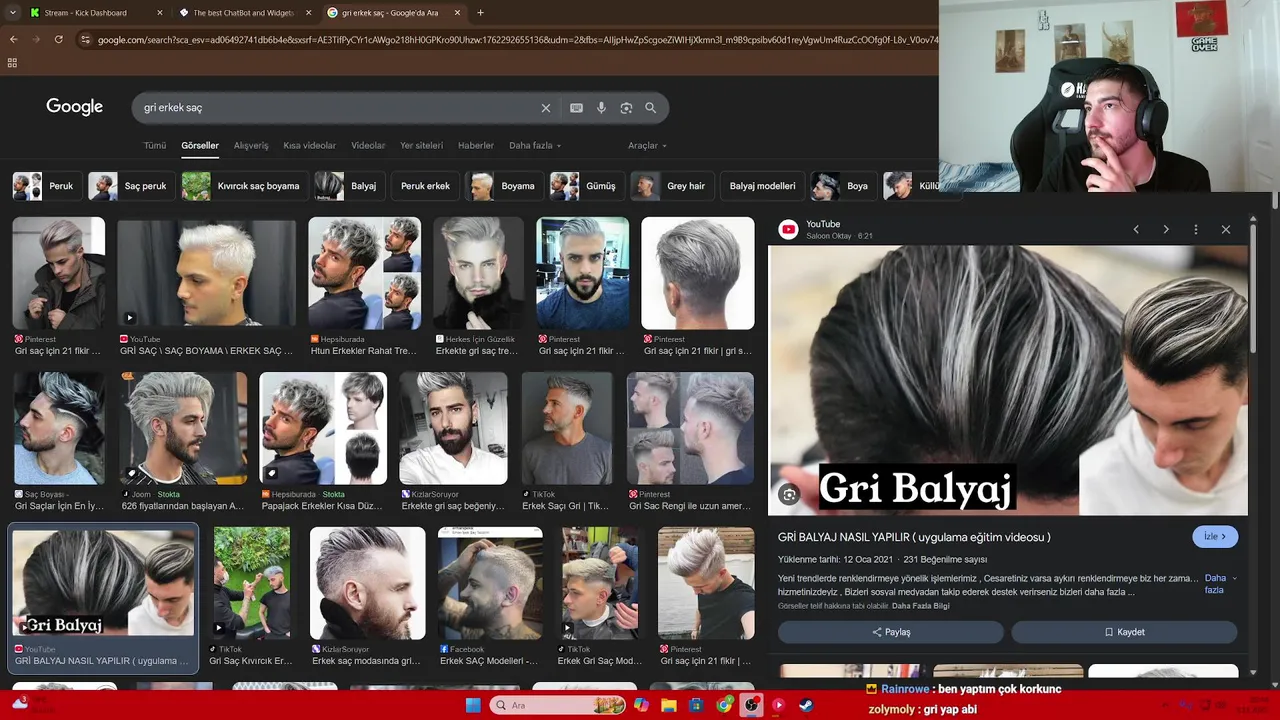Screen dimensions: 1280x720
Task: Focus the search box with gri erkek saç
Action: coord(335,108)
